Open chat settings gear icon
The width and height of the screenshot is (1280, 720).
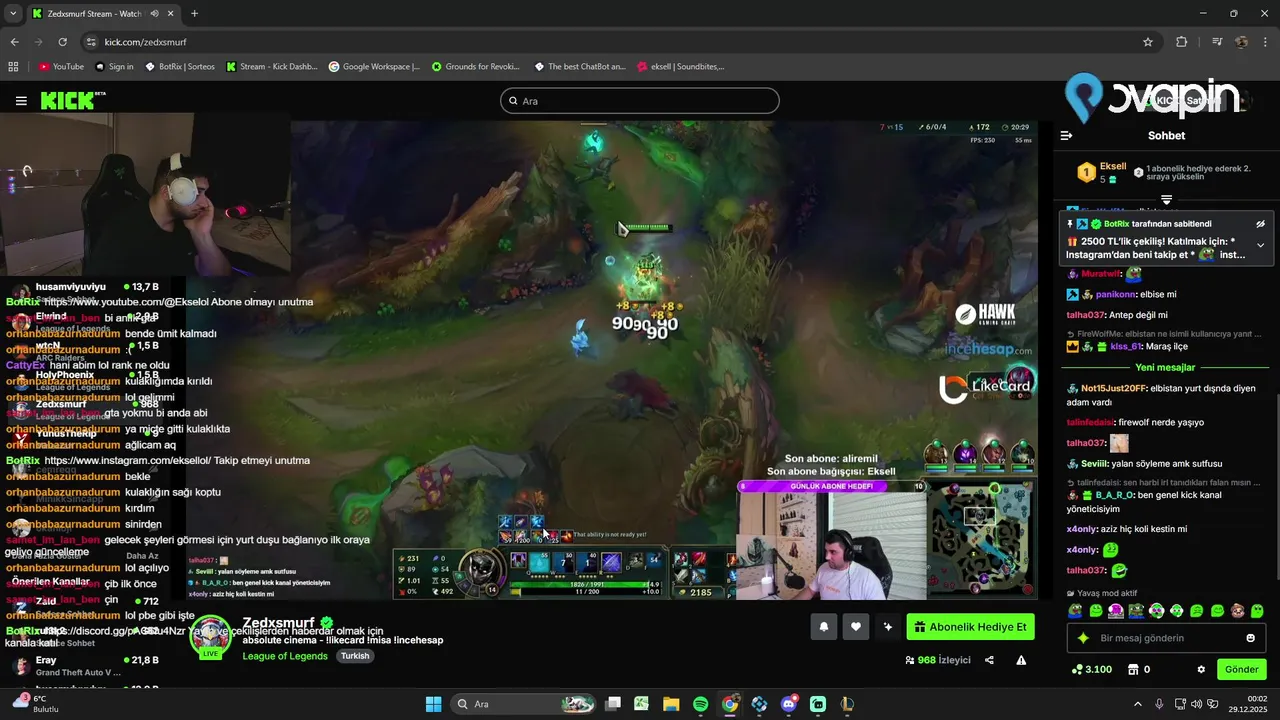coord(1201,669)
